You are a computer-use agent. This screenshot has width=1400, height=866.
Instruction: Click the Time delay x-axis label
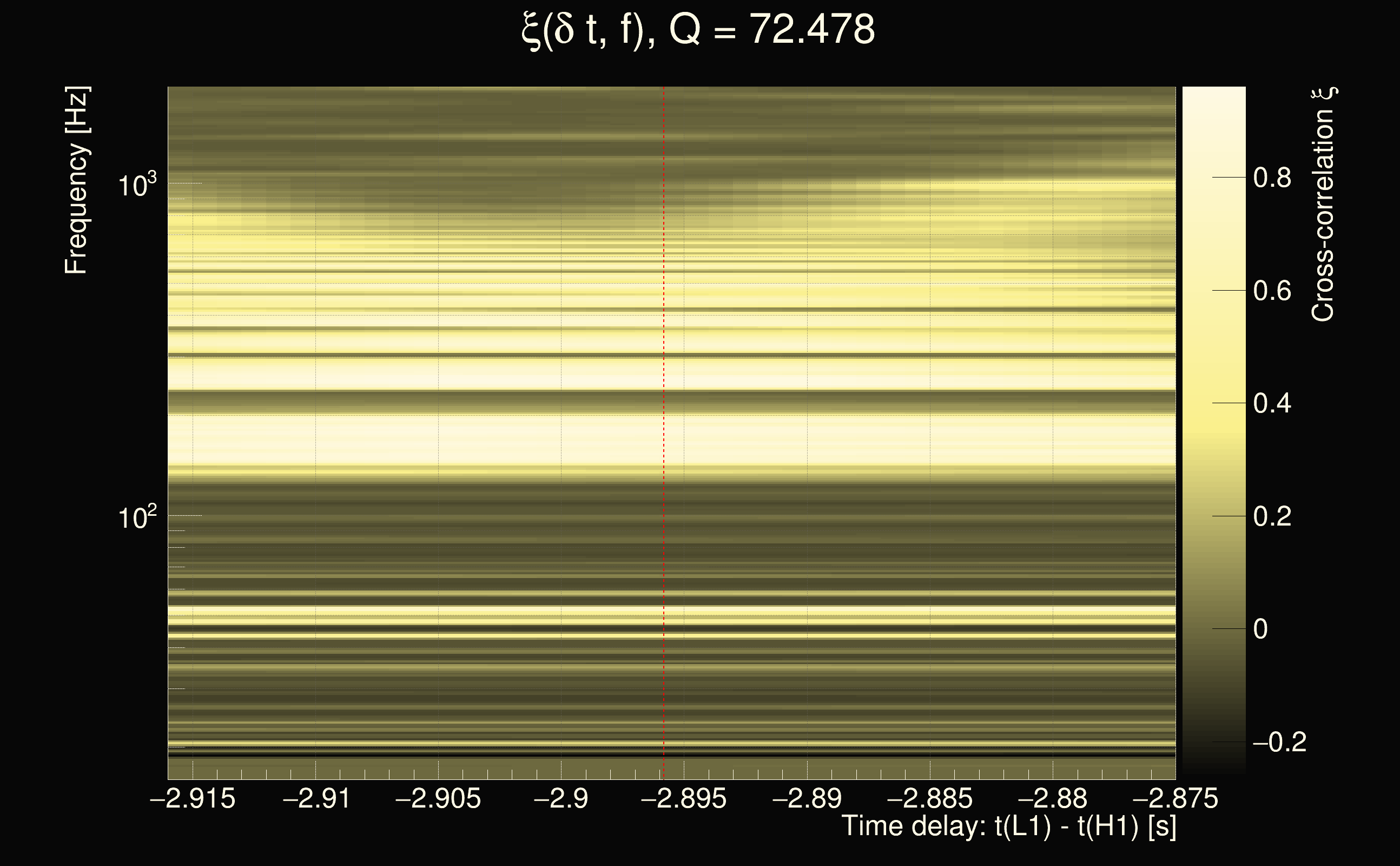[1008, 826]
